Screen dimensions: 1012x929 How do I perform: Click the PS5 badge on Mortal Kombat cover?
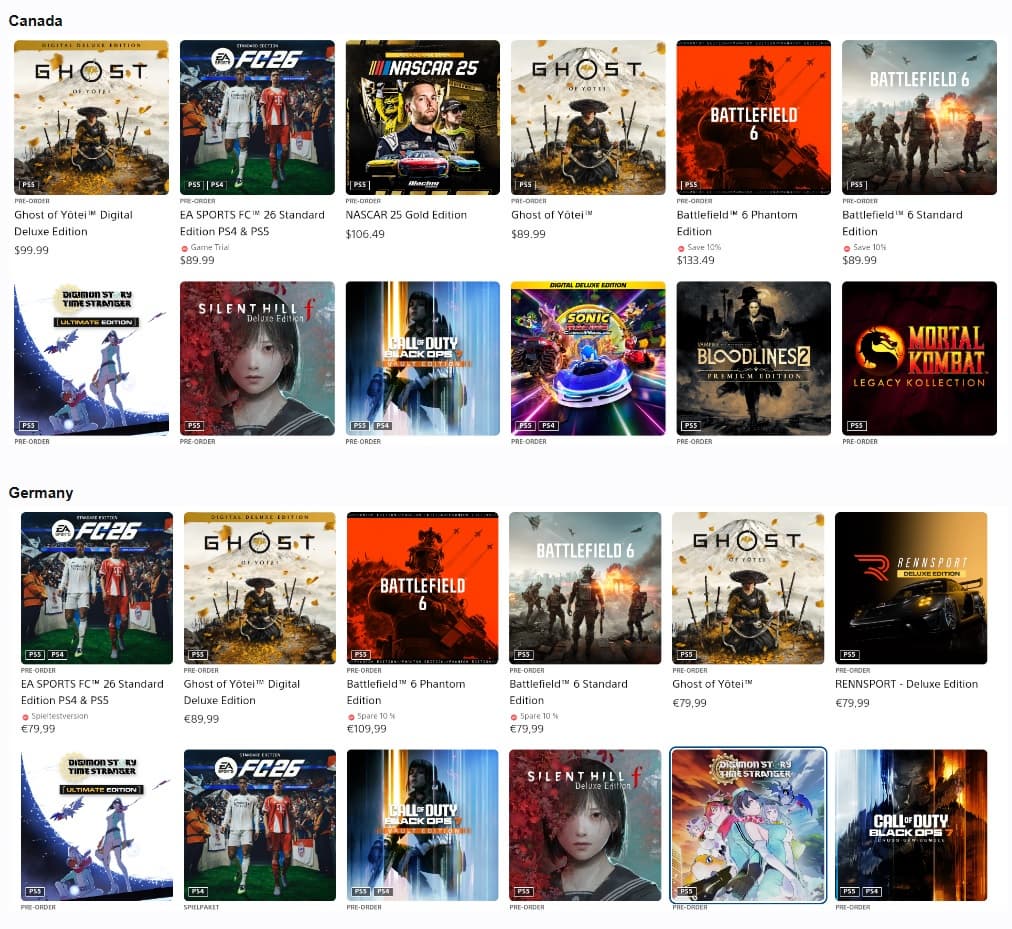click(x=856, y=425)
